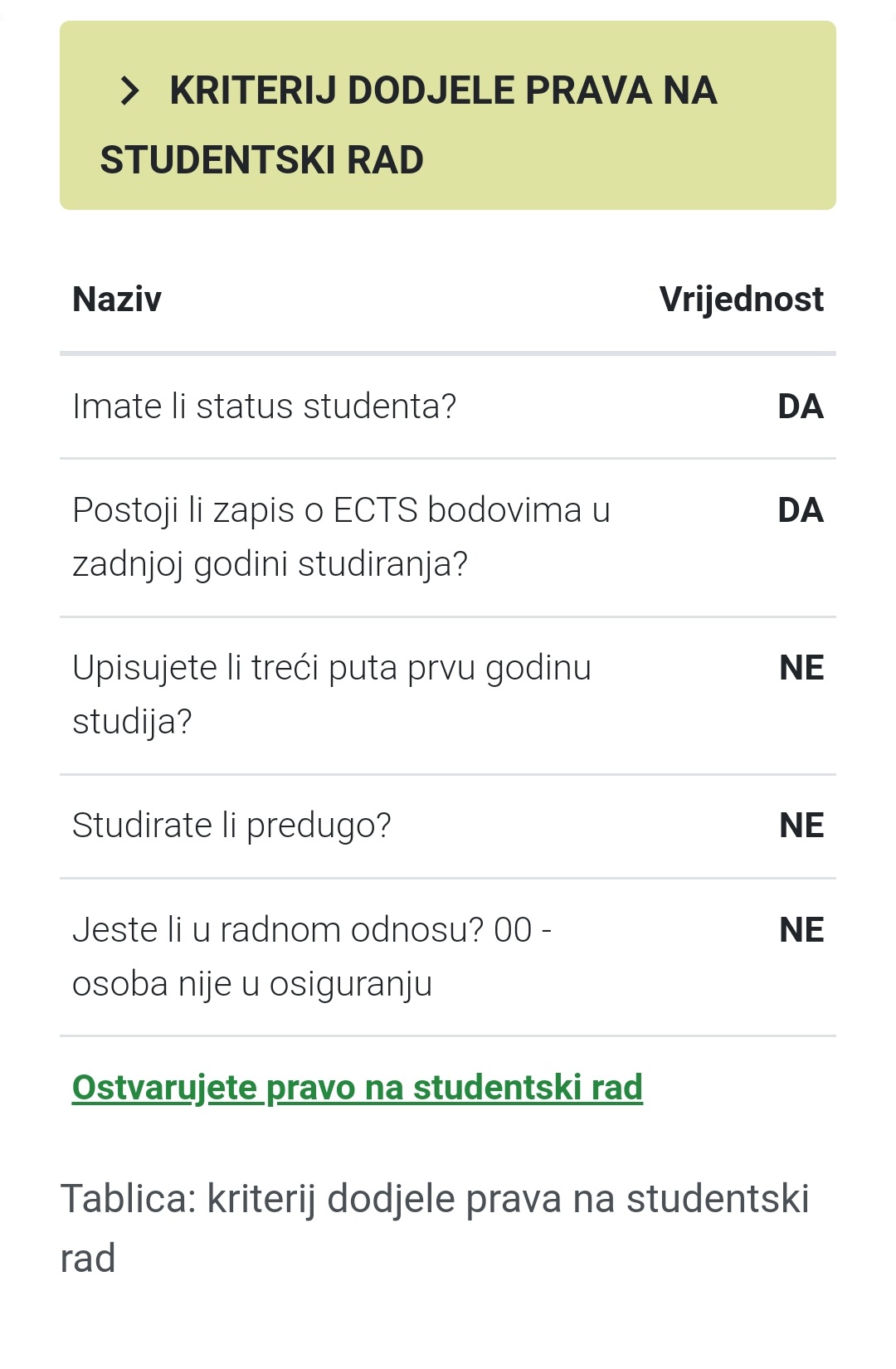Click the DA value for status studenta
896x1369 pixels.
[801, 407]
